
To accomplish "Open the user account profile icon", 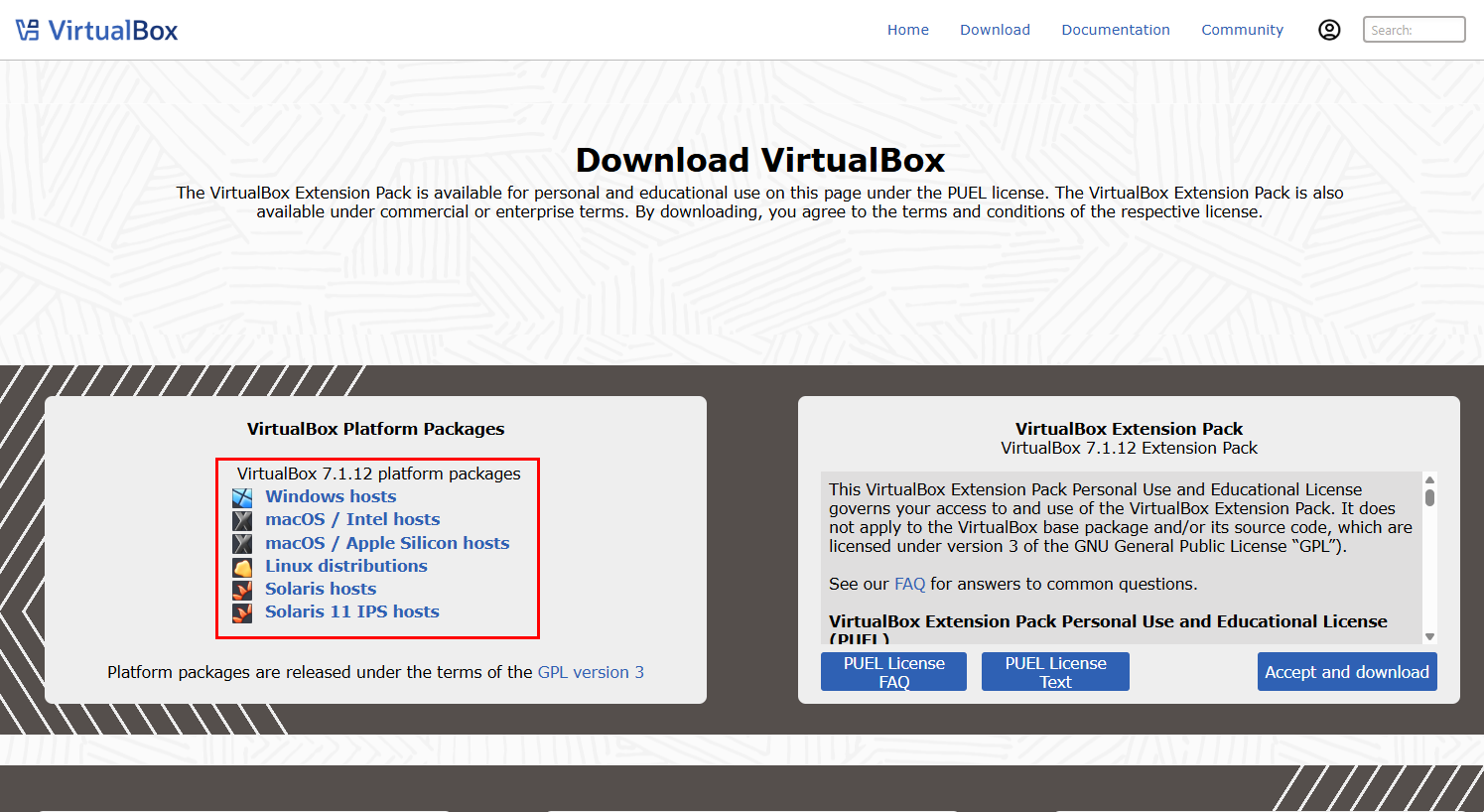I will click(x=1329, y=30).
